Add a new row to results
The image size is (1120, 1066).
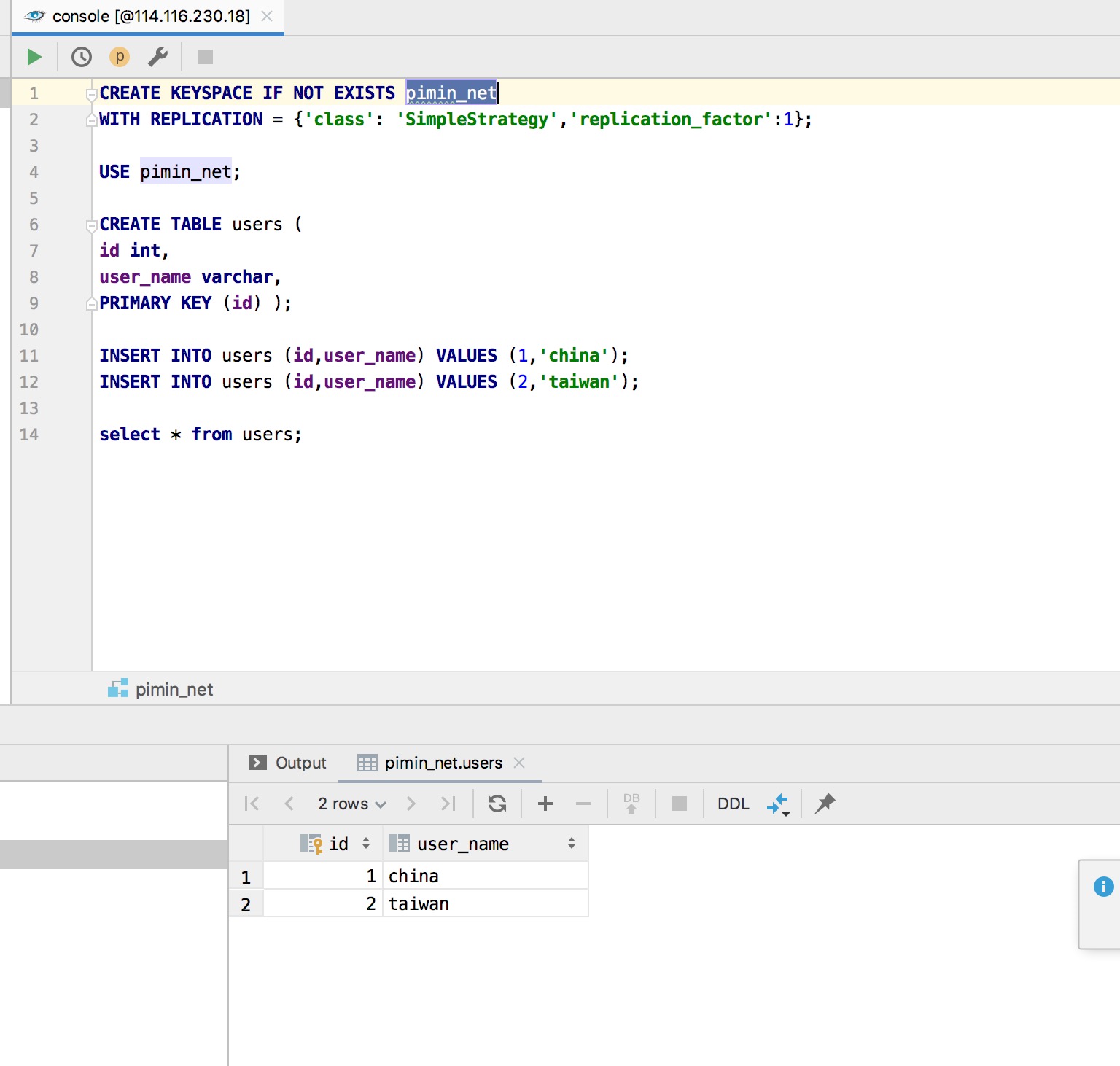(545, 804)
